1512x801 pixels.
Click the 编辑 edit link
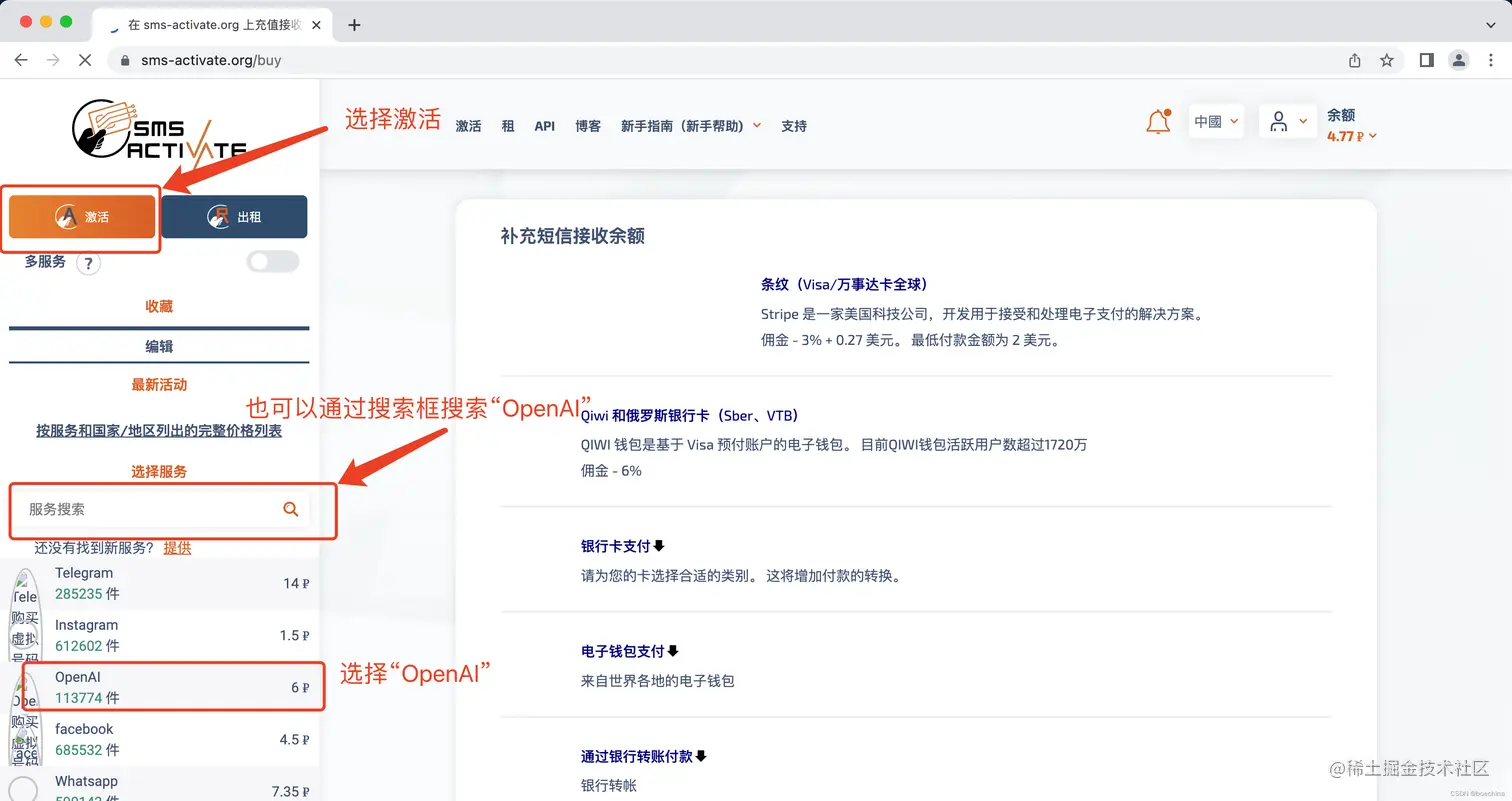point(159,346)
